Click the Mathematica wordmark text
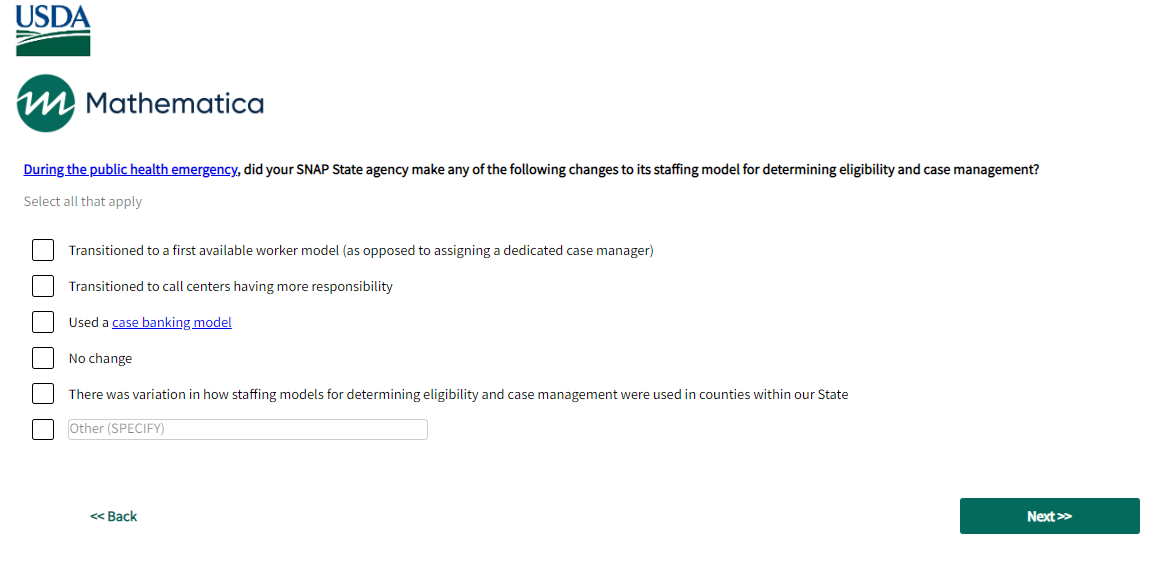 175,103
